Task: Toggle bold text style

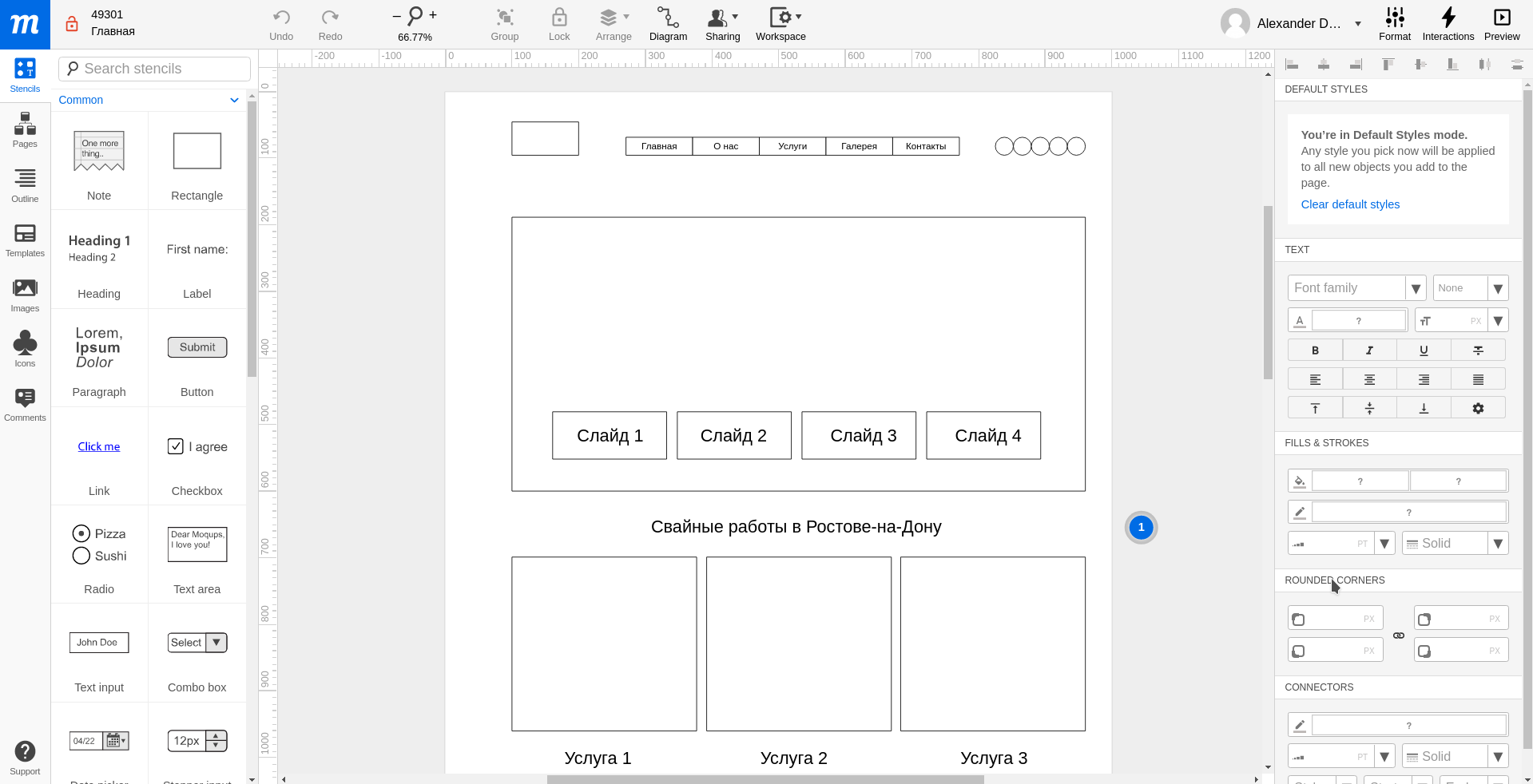Action: coord(1315,350)
